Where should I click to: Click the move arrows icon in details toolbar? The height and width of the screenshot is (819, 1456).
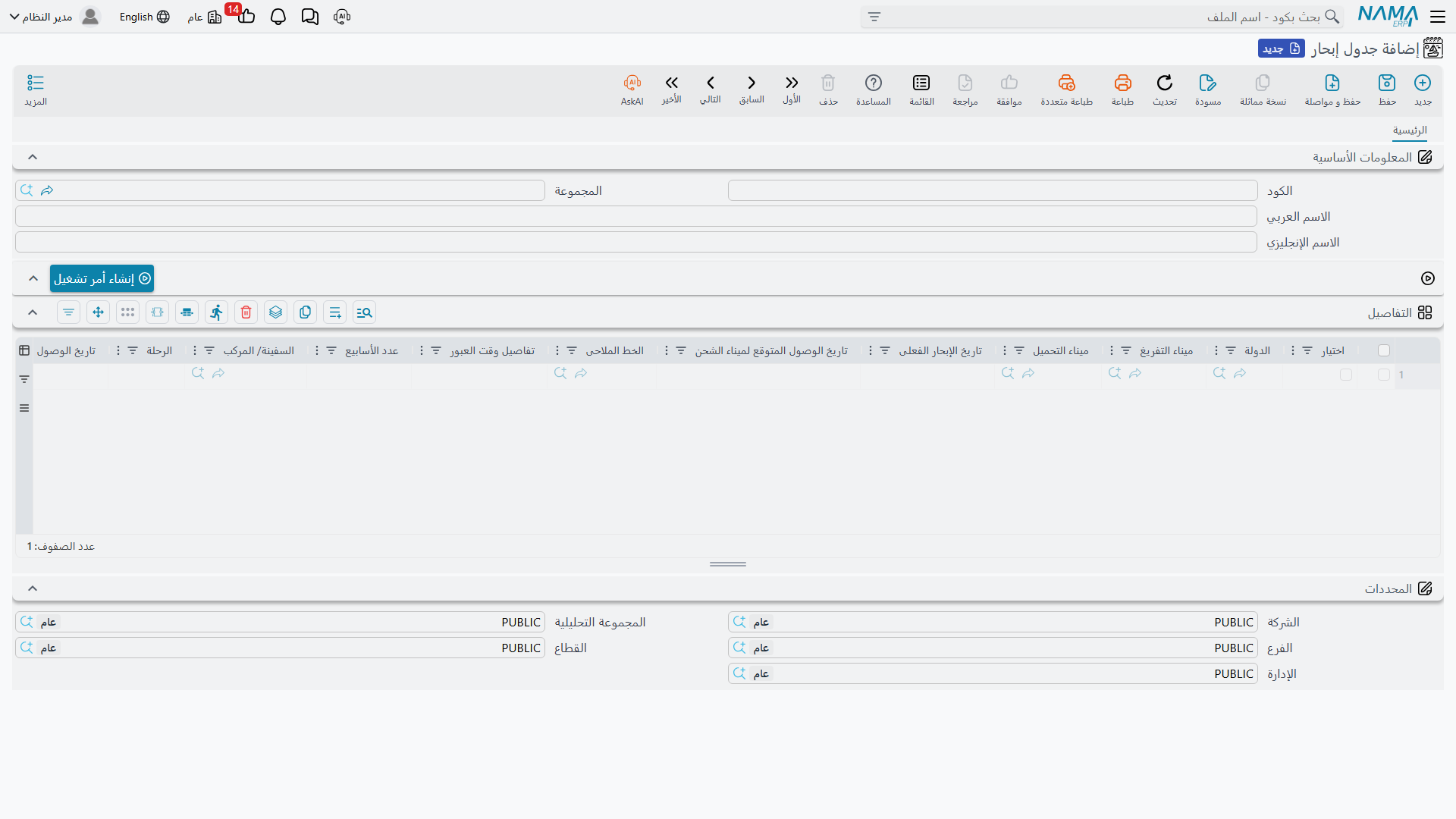coord(99,312)
